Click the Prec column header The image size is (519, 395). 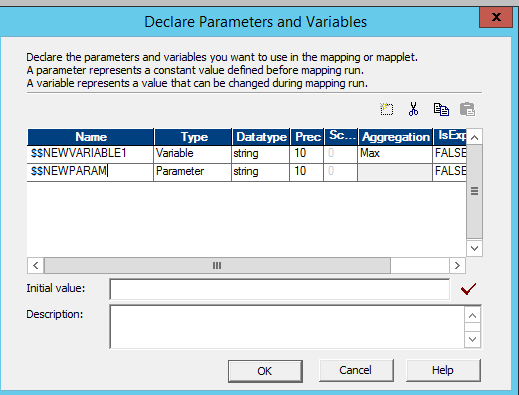pyautogui.click(x=307, y=137)
